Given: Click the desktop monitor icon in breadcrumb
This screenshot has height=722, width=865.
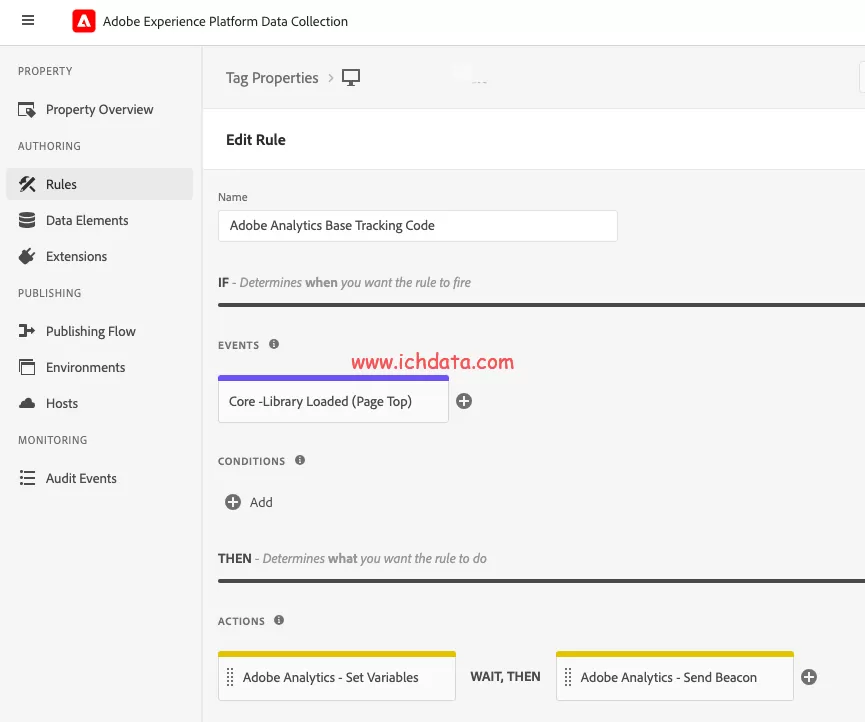Looking at the screenshot, I should click(351, 77).
